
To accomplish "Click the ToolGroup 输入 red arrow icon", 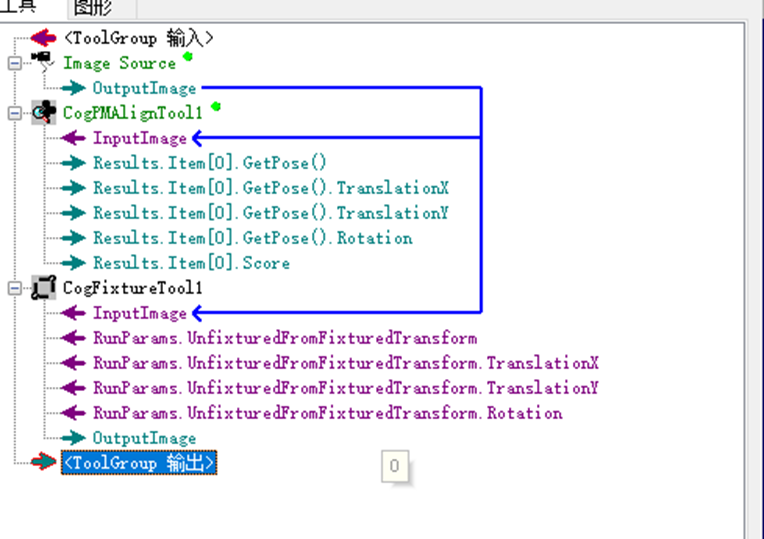I will point(43,38).
